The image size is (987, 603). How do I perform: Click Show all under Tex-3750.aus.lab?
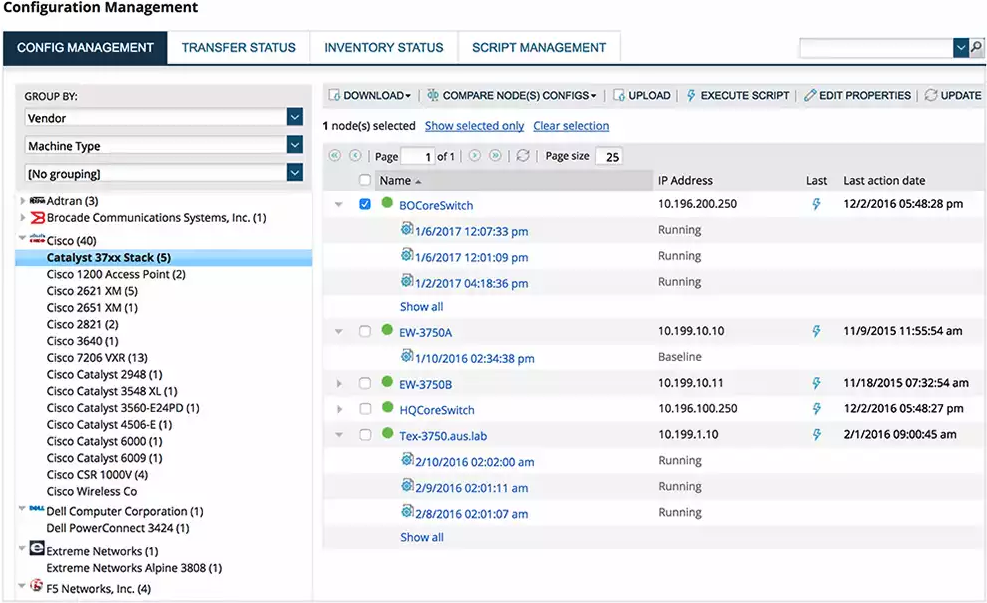coord(422,537)
